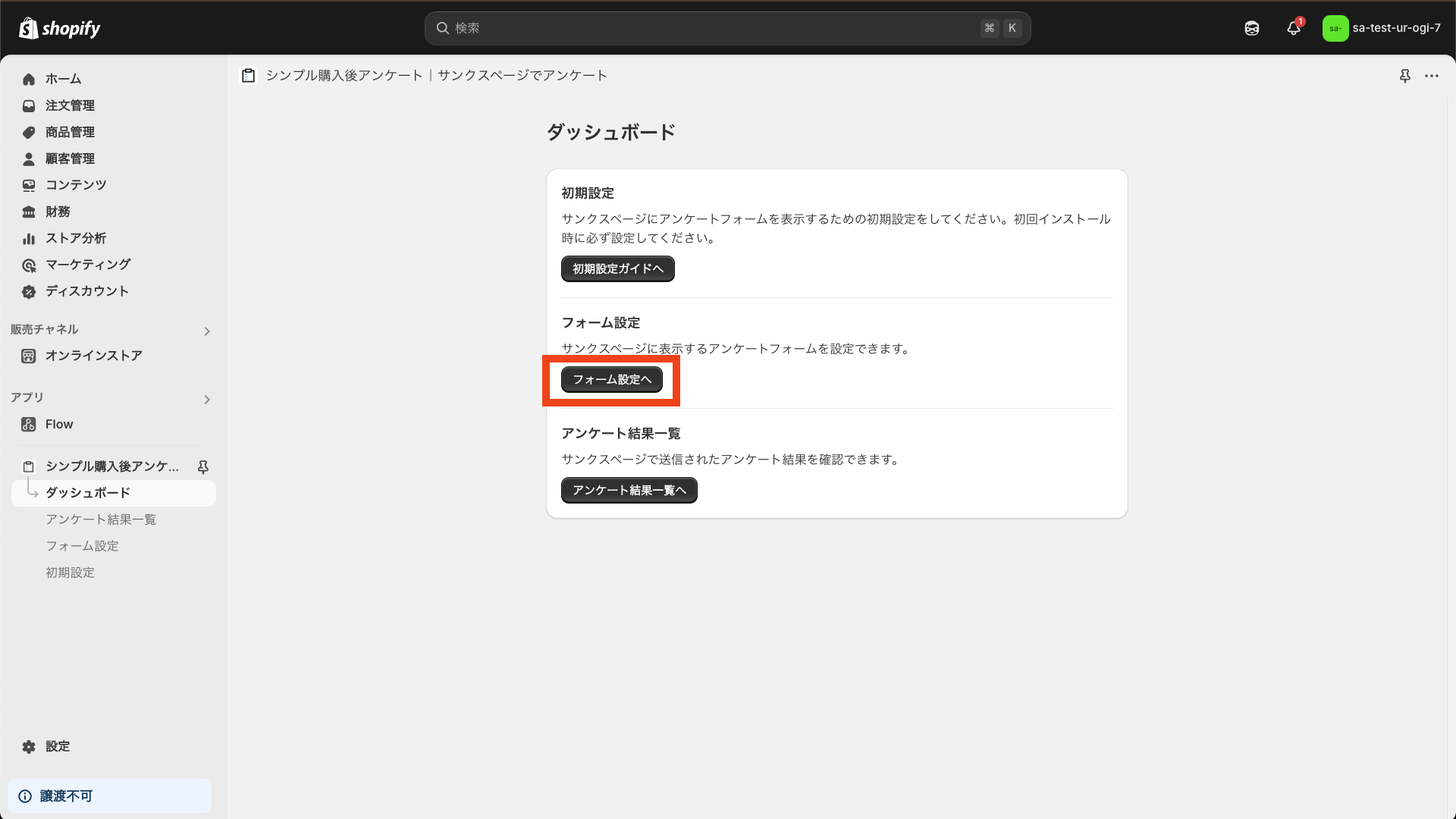Expand the アプリ apps section
Screen dimensions: 1456x819
click(x=206, y=399)
